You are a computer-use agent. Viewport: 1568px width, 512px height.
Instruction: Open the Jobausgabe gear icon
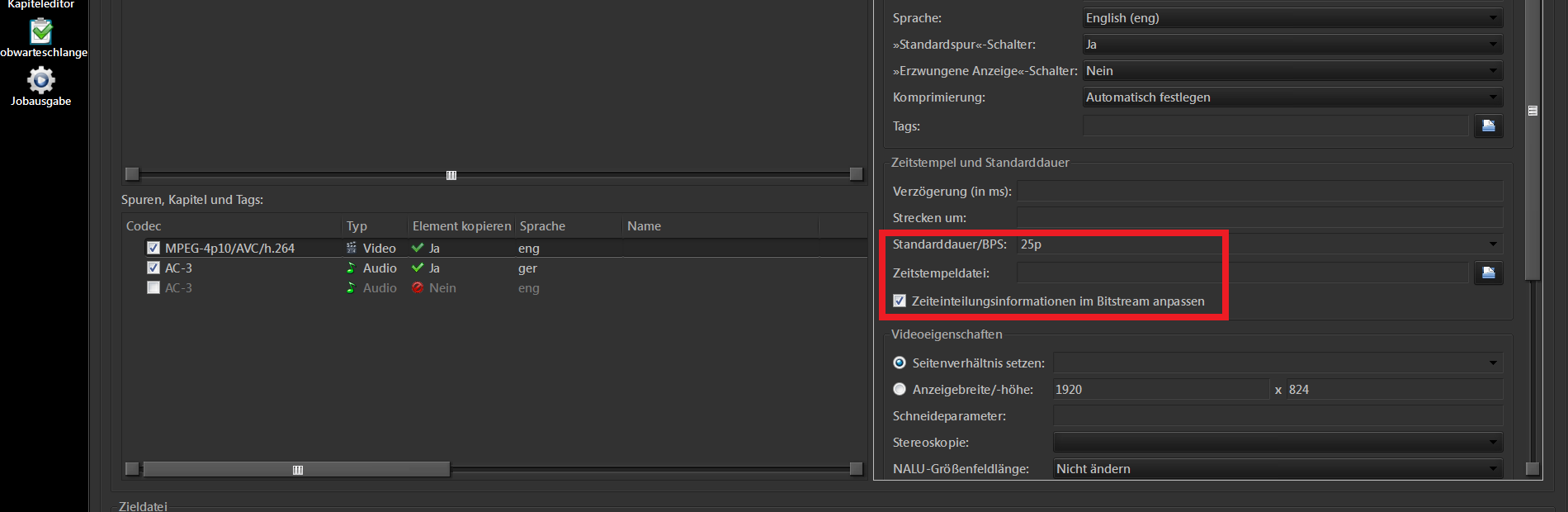point(41,80)
